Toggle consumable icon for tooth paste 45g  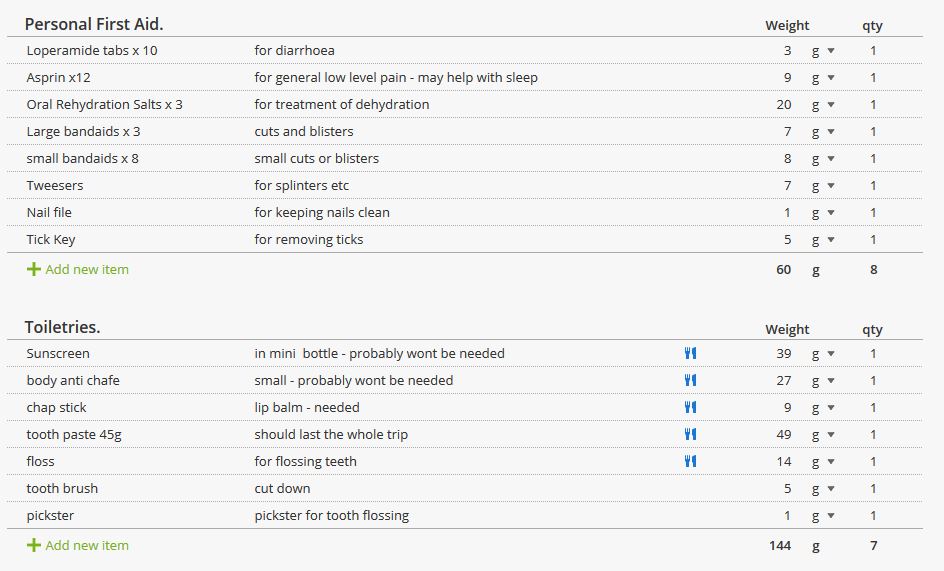[690, 434]
